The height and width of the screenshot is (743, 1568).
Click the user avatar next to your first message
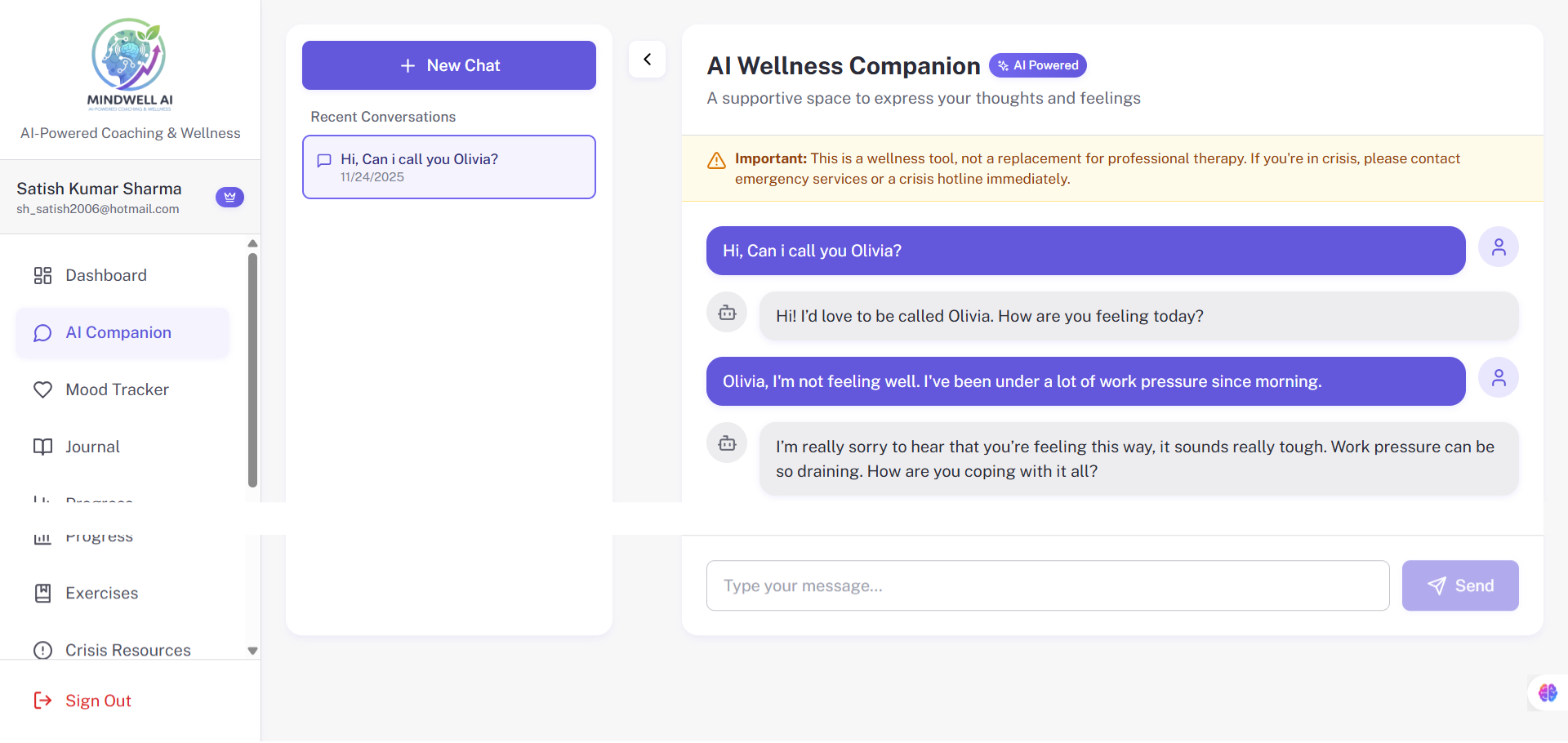(x=1499, y=247)
